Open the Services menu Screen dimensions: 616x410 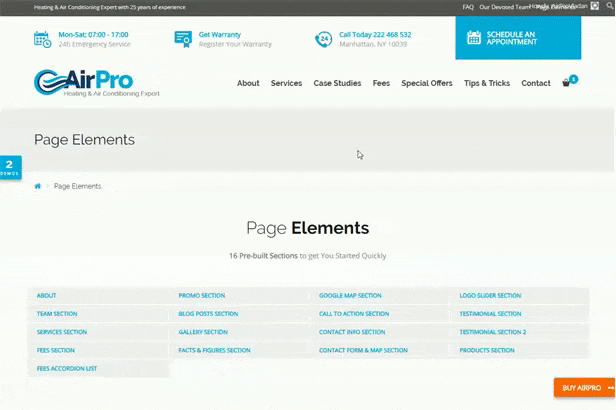point(286,83)
